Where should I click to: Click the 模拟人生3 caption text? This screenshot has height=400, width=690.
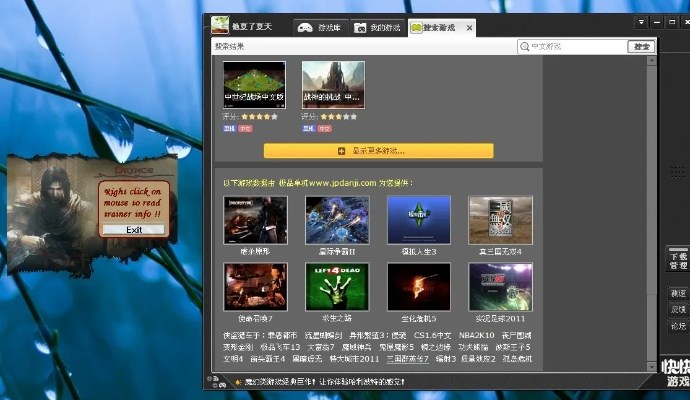[418, 252]
